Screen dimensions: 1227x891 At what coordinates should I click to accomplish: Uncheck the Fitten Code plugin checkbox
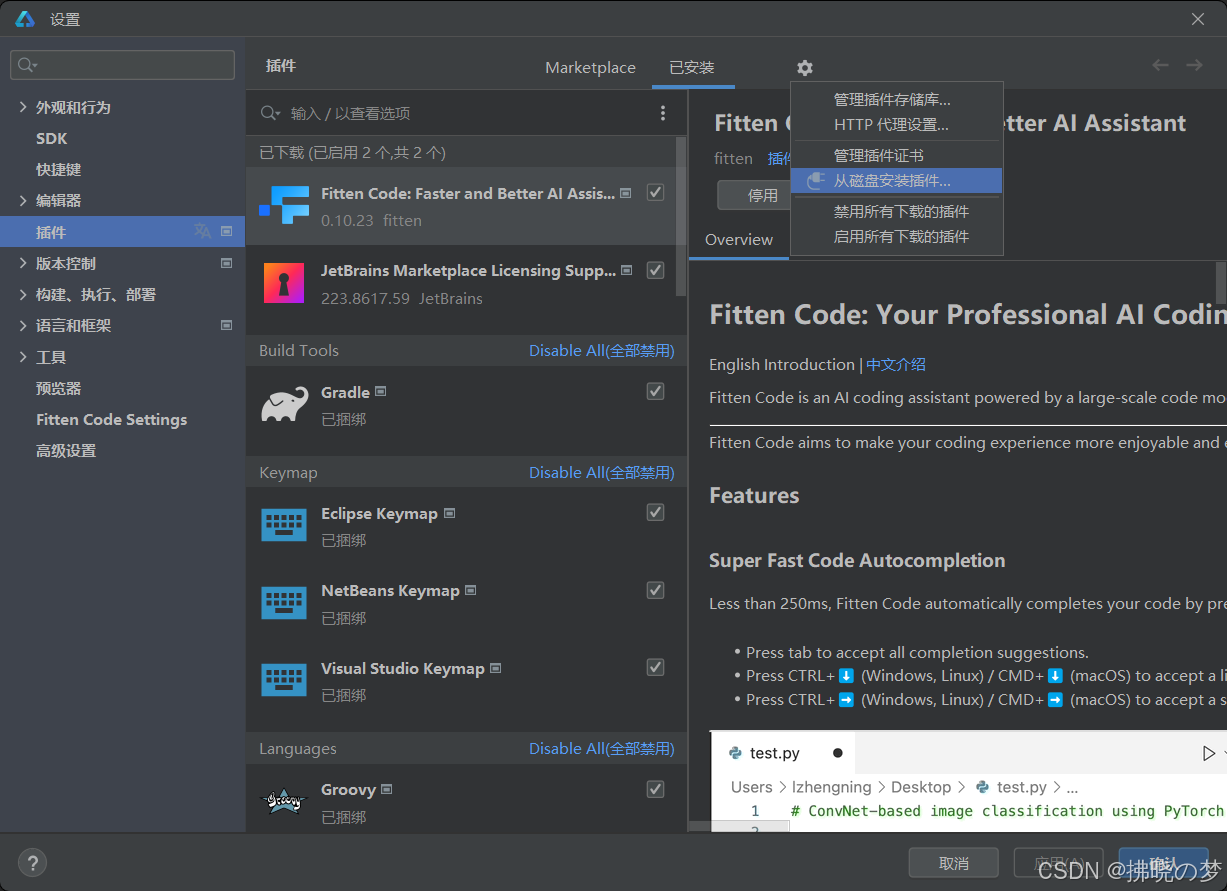click(x=655, y=193)
